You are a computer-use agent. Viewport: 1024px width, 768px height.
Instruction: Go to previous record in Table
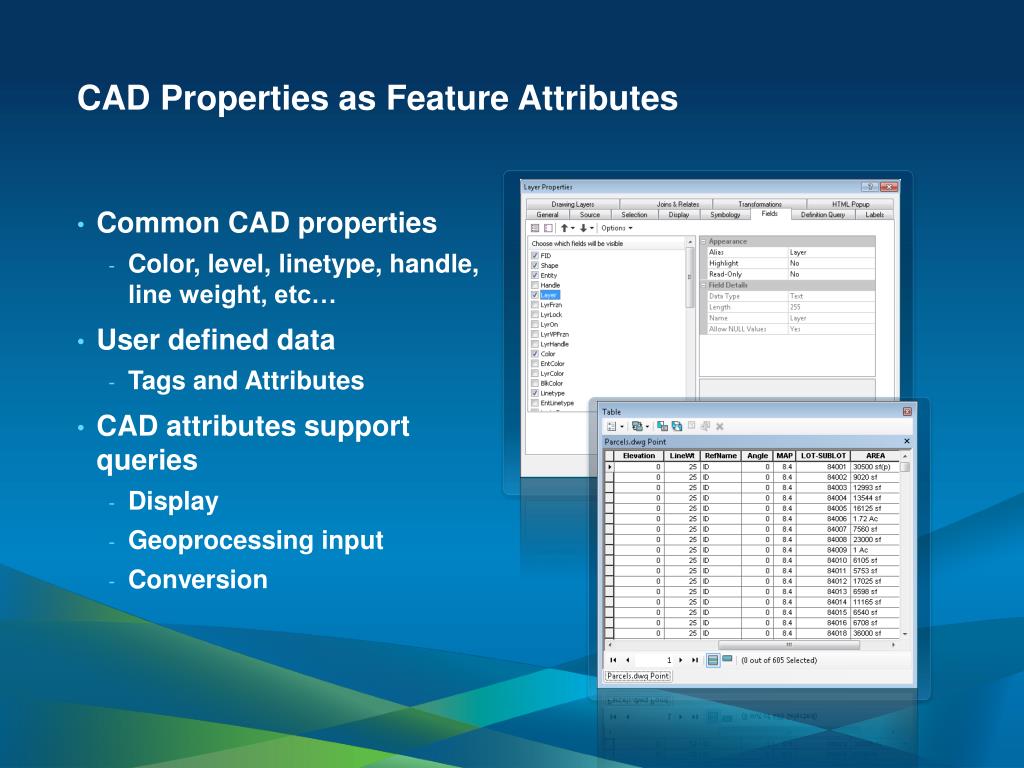(x=628, y=660)
